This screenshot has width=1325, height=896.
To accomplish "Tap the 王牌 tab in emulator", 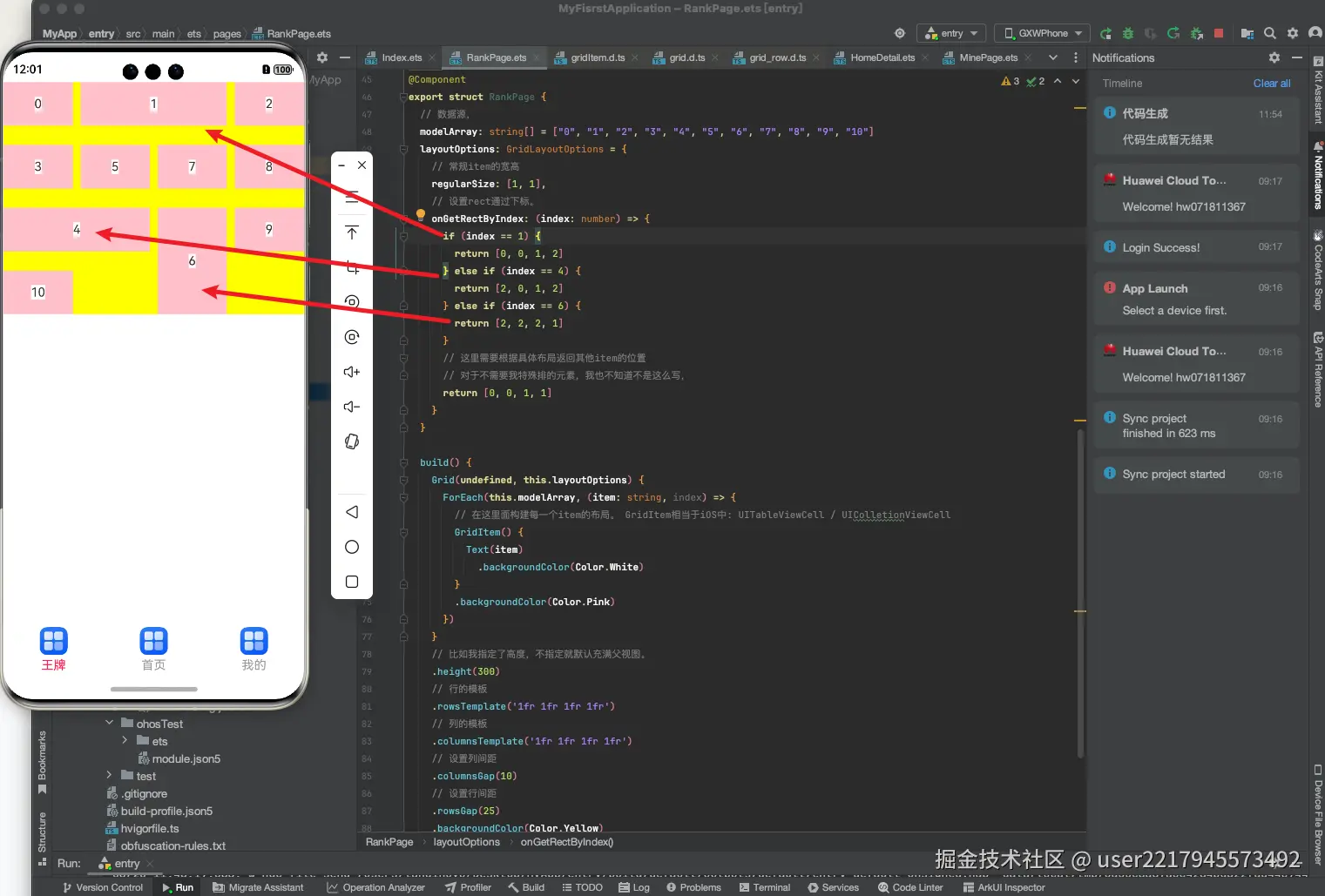I will [53, 650].
